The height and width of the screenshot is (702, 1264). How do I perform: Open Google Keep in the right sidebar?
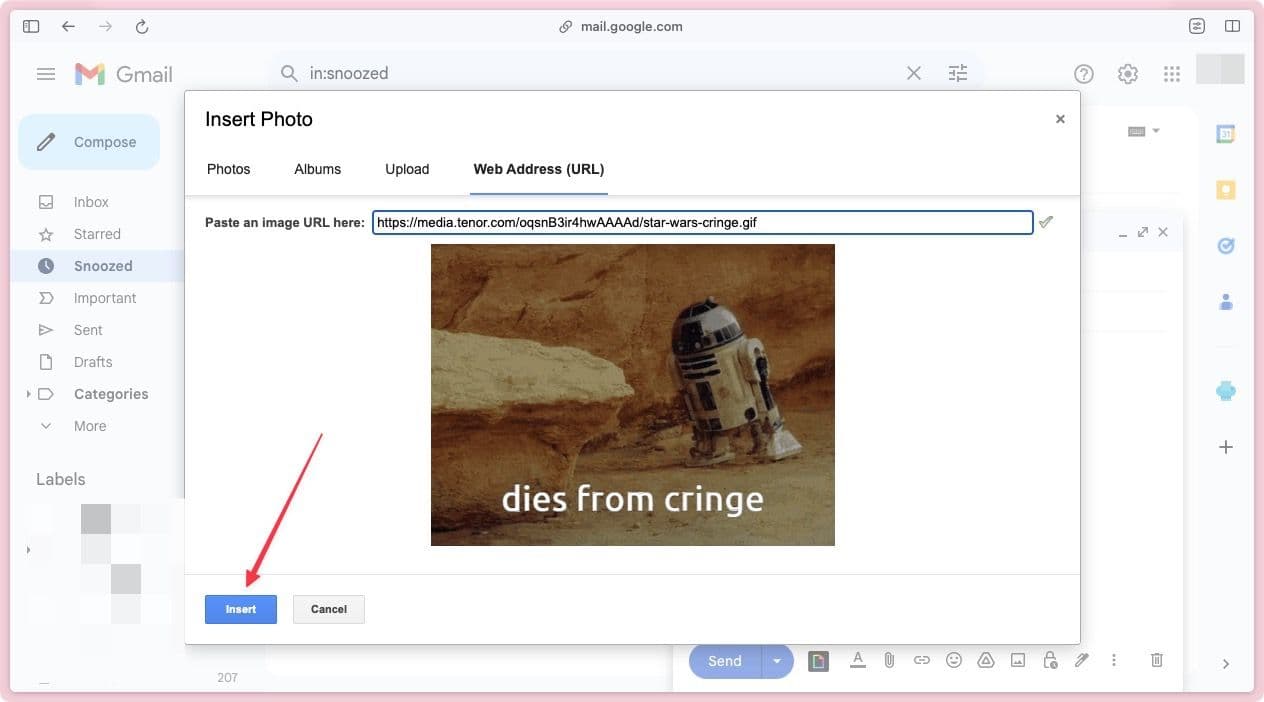coord(1226,189)
